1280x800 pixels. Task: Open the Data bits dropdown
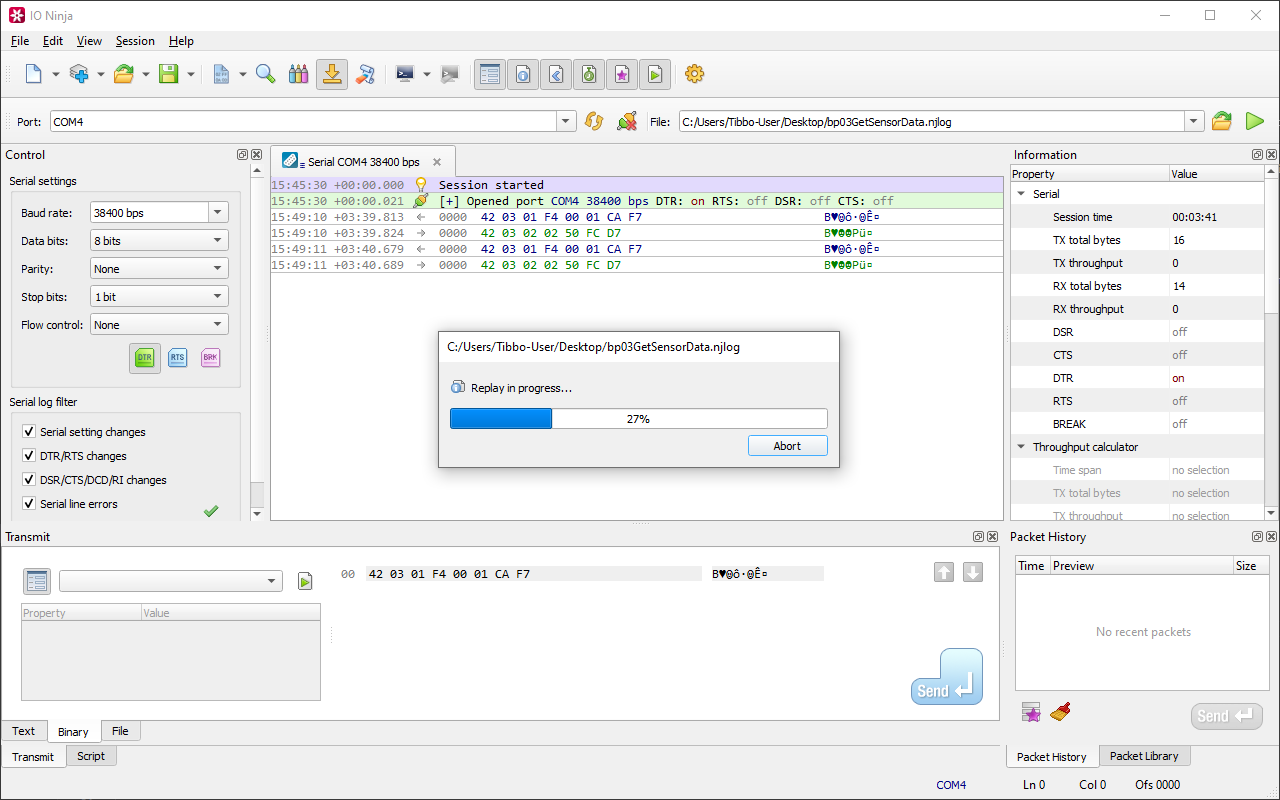159,240
